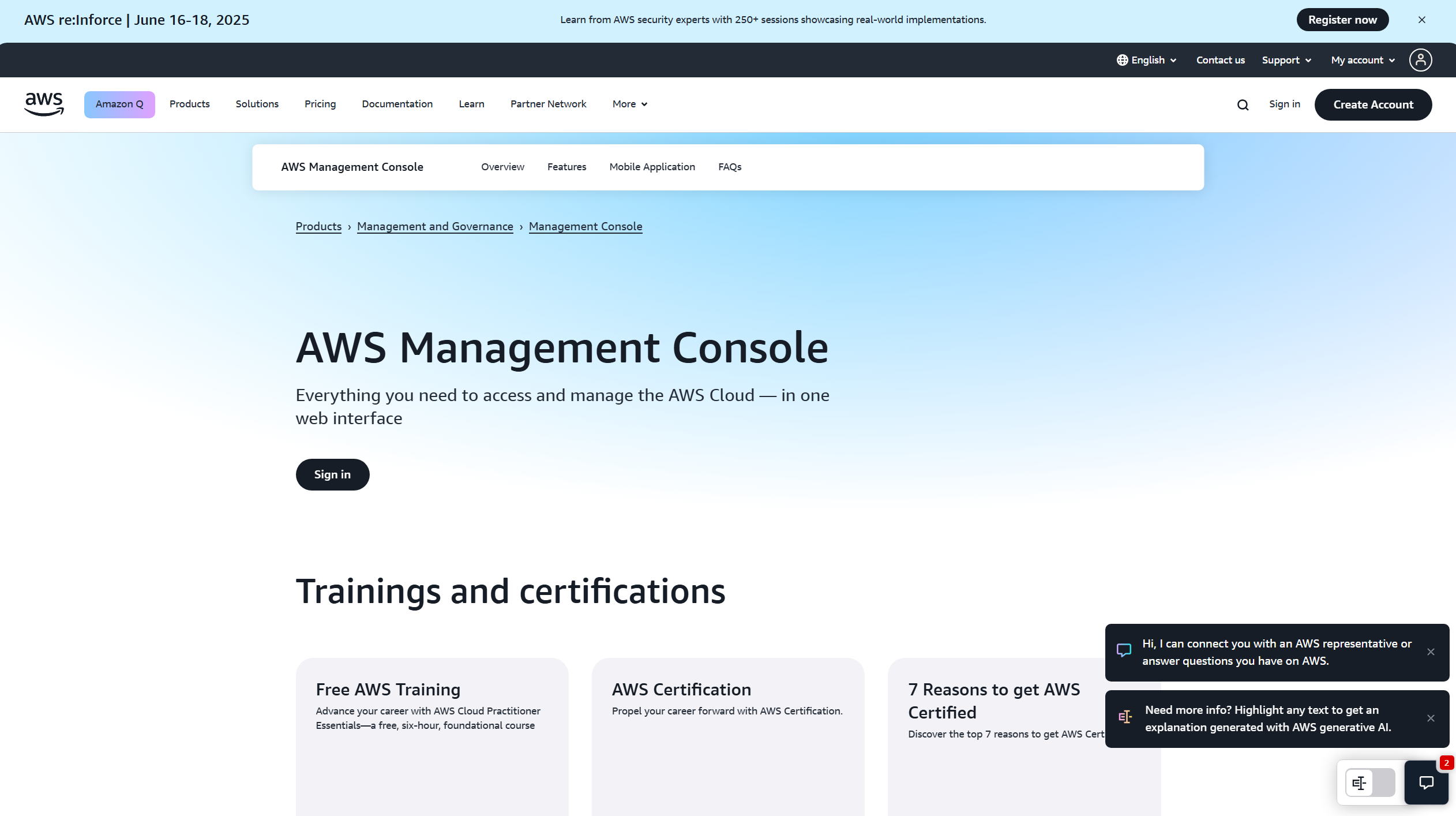1456x816 pixels.
Task: Expand the More navigation menu
Action: [x=630, y=104]
